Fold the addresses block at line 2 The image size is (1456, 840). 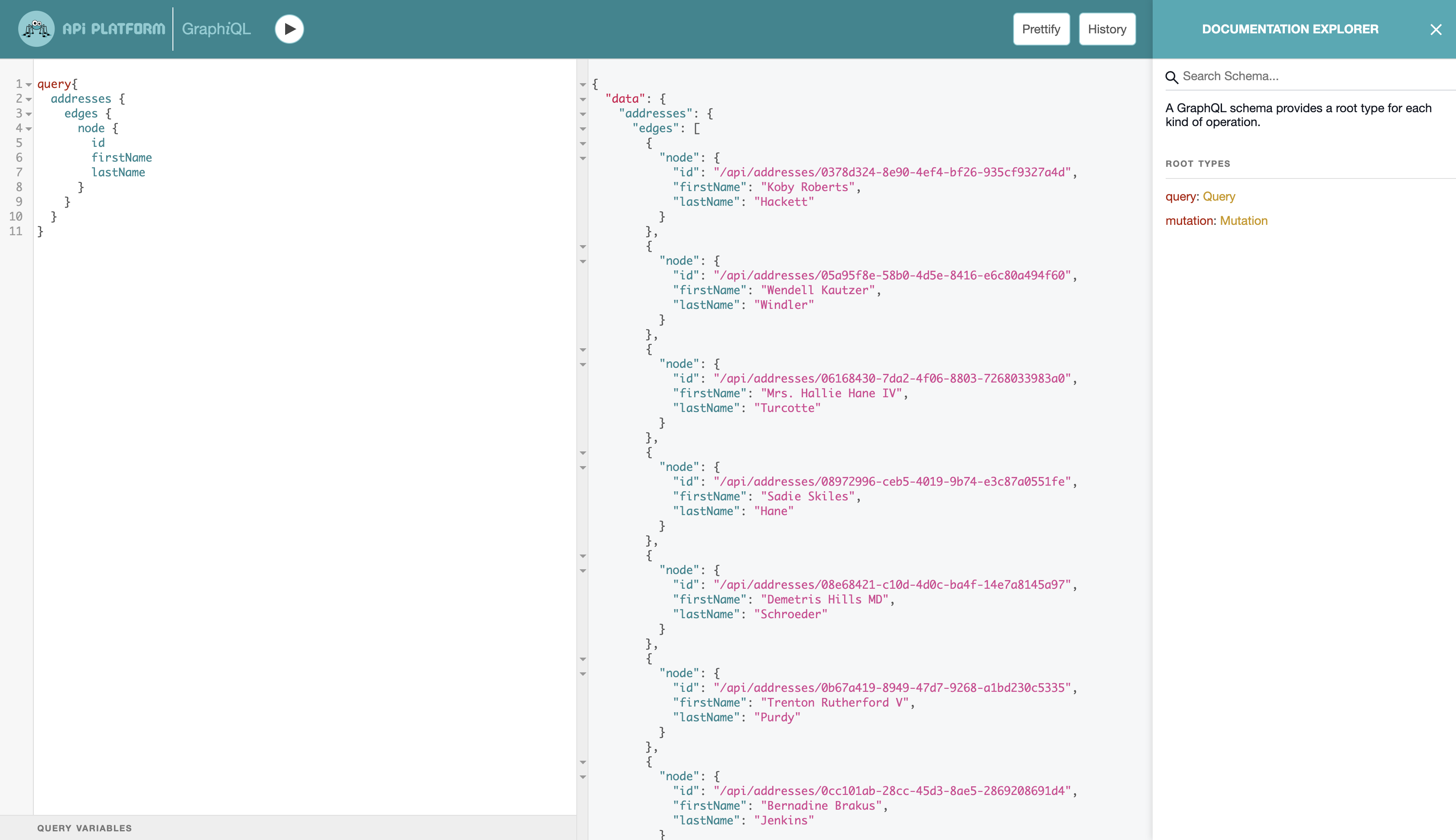pos(28,99)
